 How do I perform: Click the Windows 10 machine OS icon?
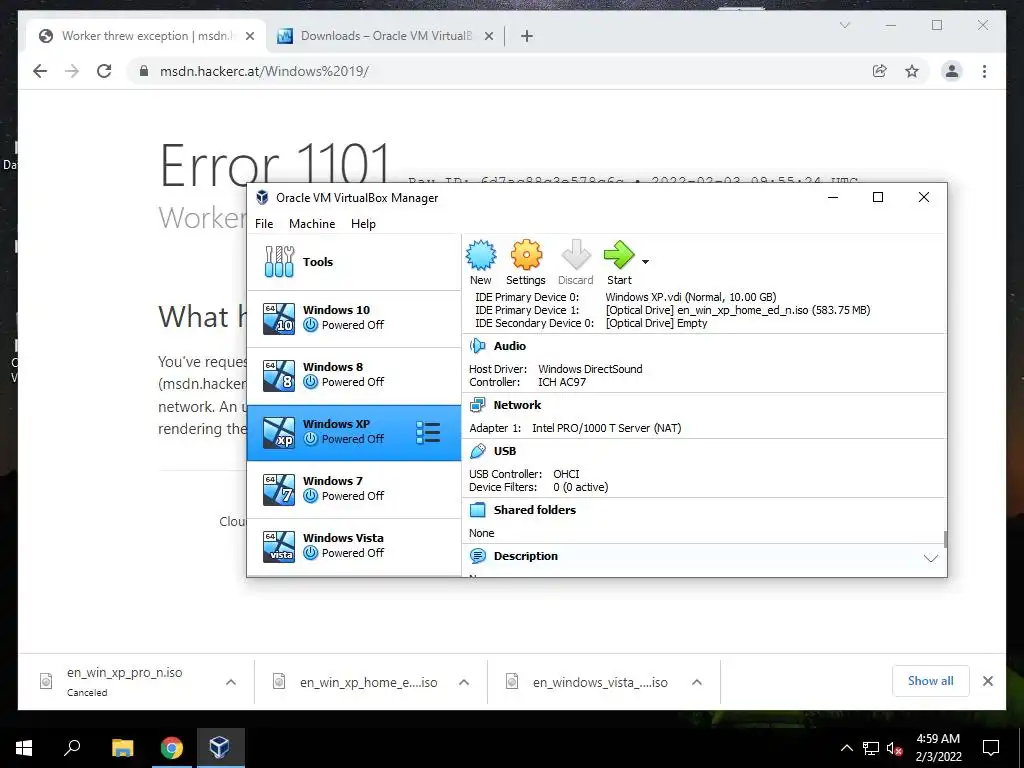coord(278,319)
